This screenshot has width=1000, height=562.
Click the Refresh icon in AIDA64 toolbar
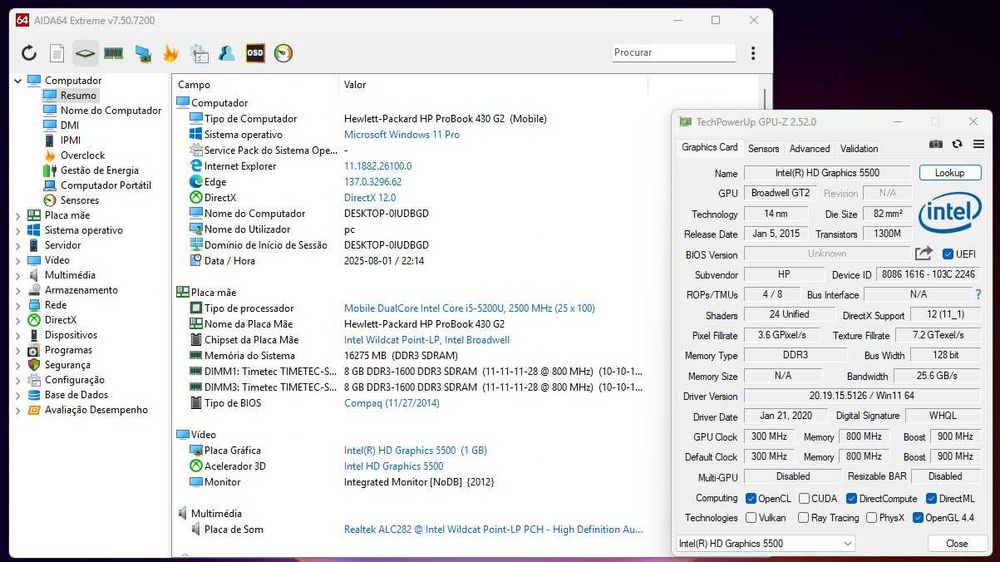coord(29,53)
